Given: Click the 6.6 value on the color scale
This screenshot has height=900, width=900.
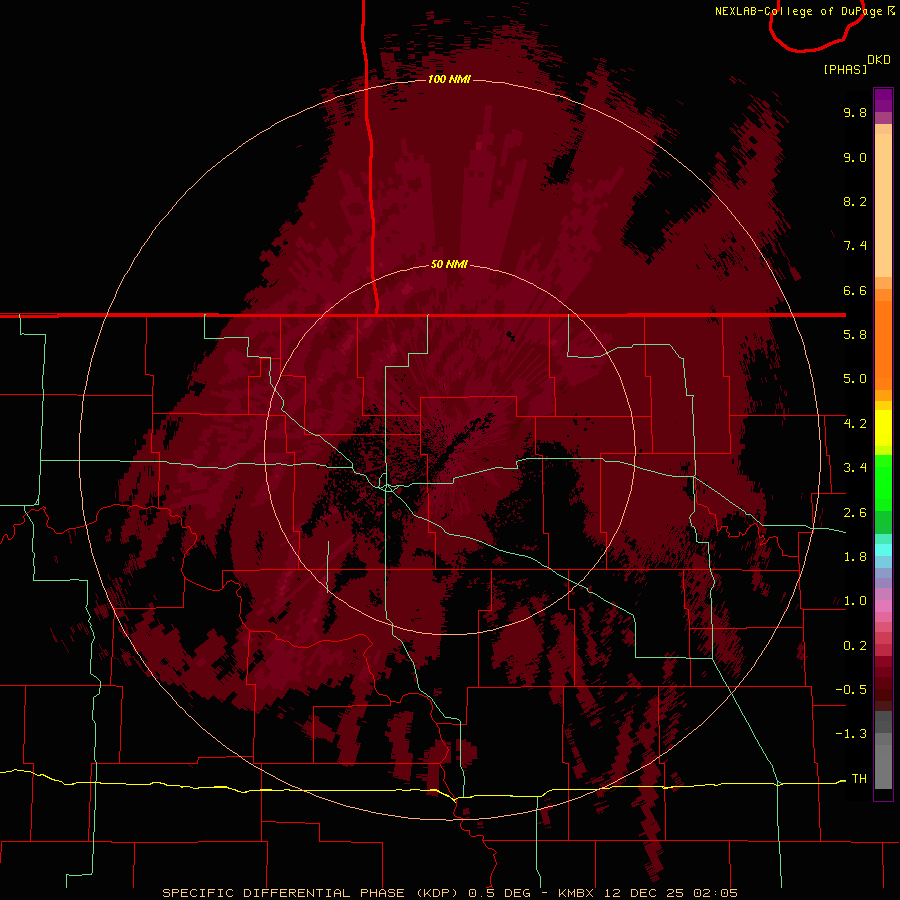Looking at the screenshot, I should (x=855, y=290).
